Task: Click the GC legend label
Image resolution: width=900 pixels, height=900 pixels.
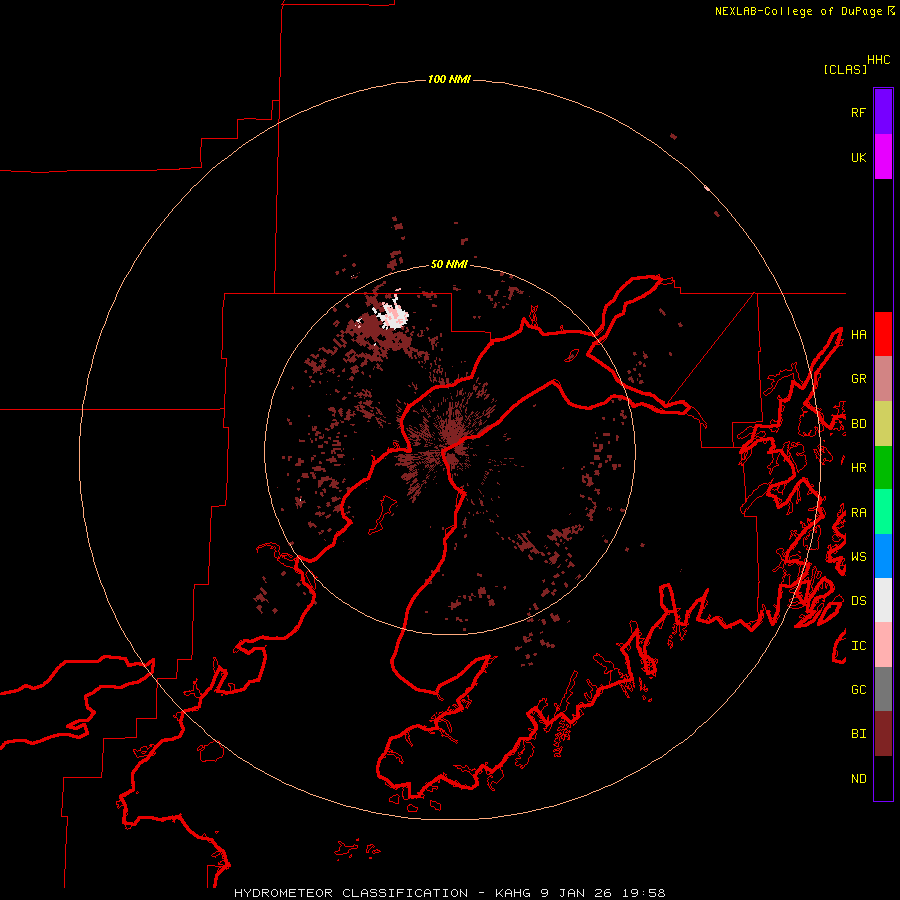Action: click(858, 689)
